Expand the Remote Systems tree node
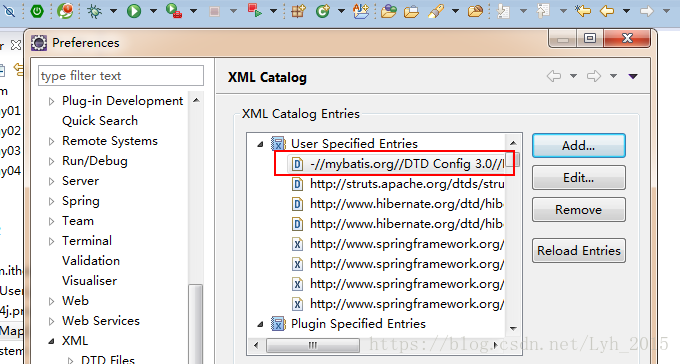The height and width of the screenshot is (364, 680). point(52,141)
